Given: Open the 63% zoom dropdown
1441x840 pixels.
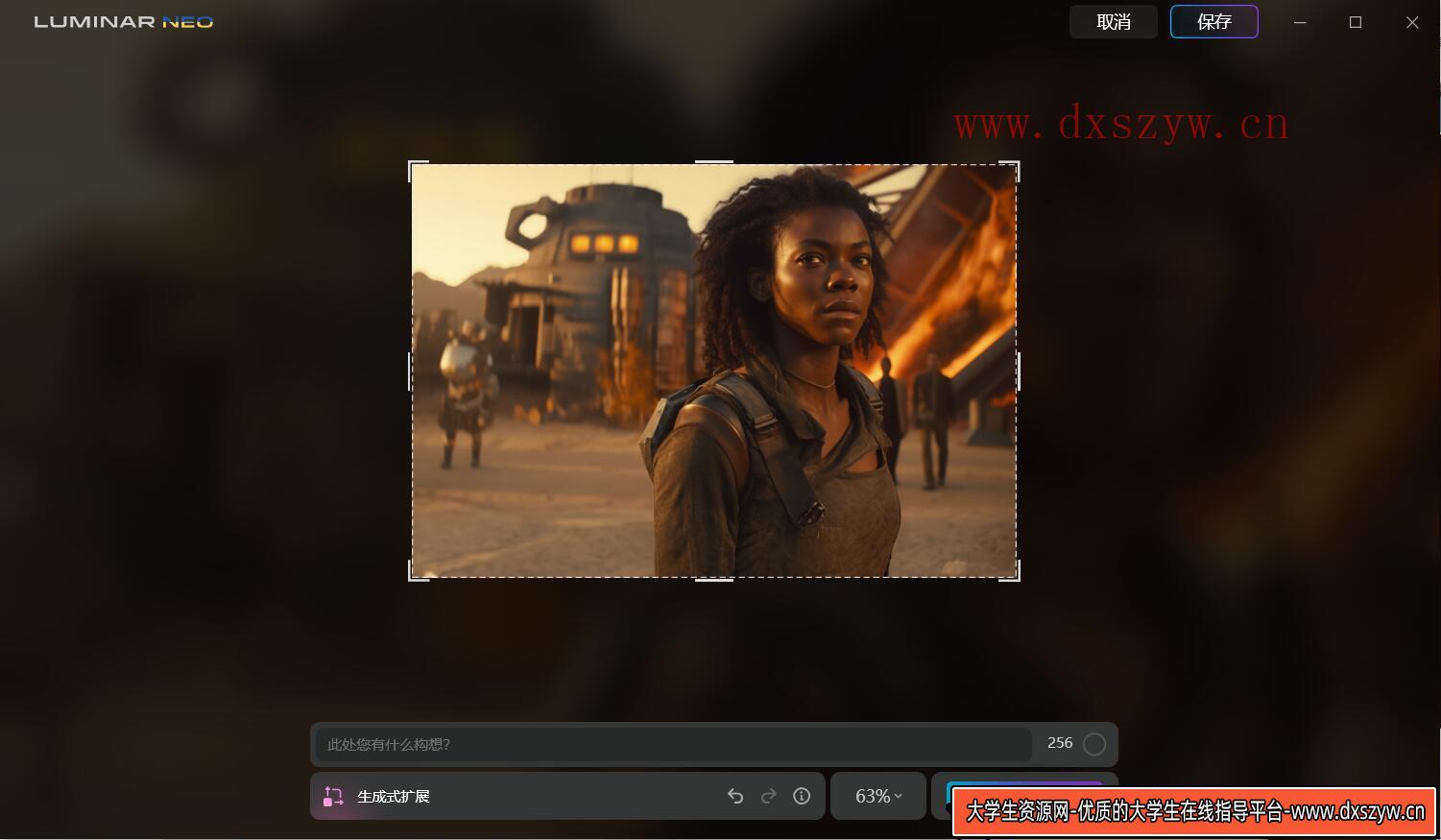Looking at the screenshot, I should (878, 796).
